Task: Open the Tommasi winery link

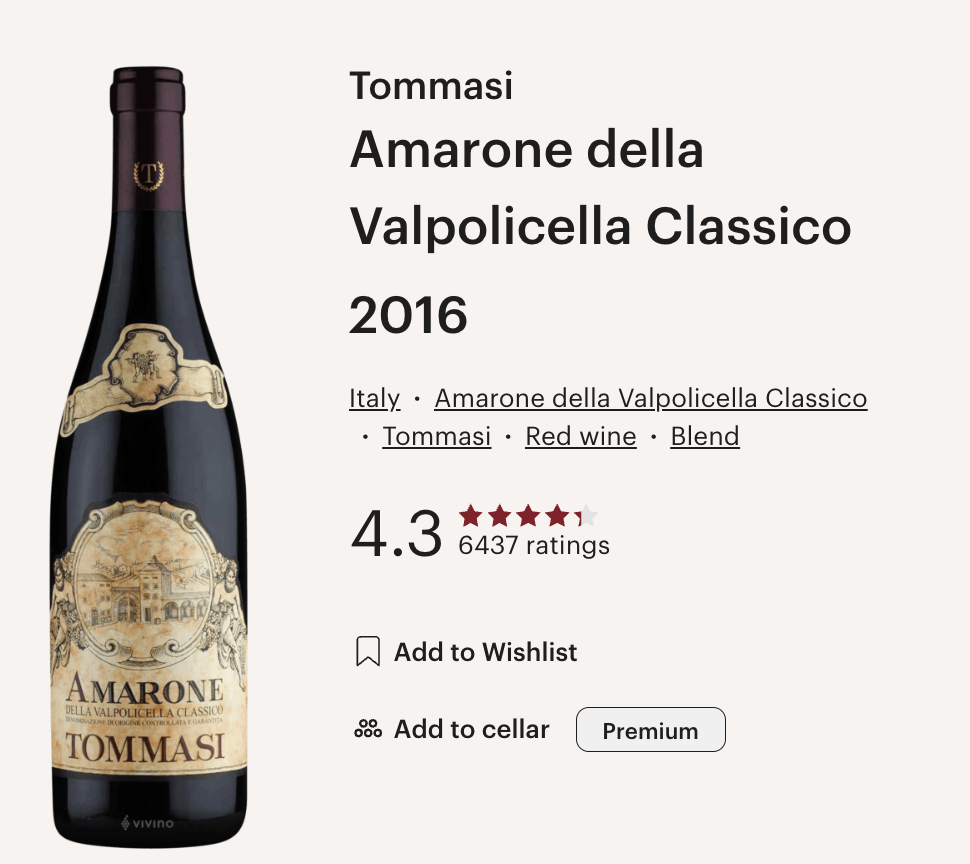Action: point(437,436)
